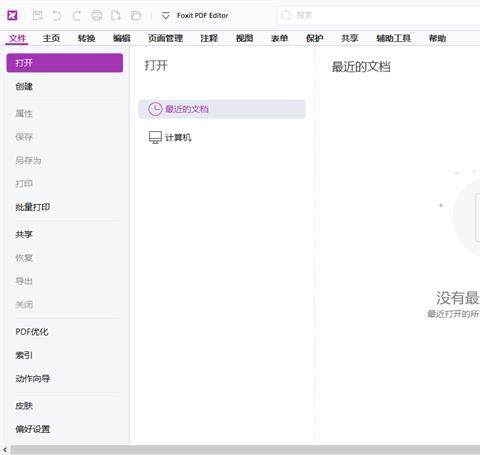Click the clock icon beside 最近的文档
The image size is (480, 455).
(x=155, y=109)
